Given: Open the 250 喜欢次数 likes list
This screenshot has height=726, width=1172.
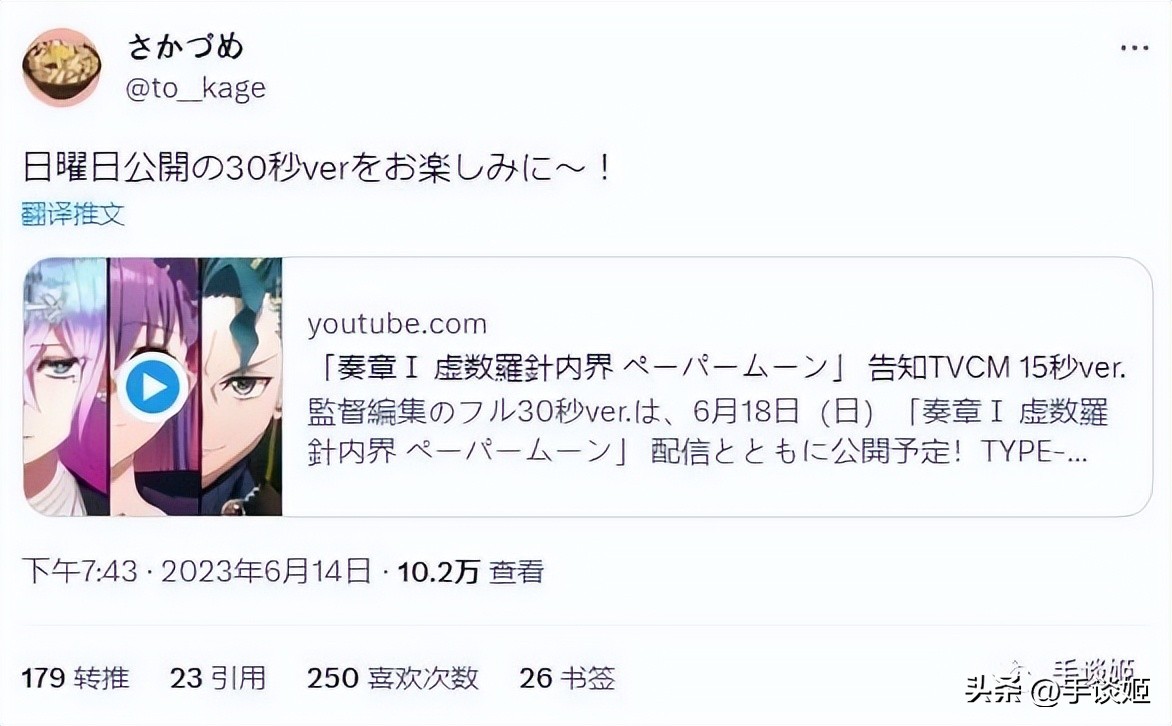Looking at the screenshot, I should pos(392,678).
